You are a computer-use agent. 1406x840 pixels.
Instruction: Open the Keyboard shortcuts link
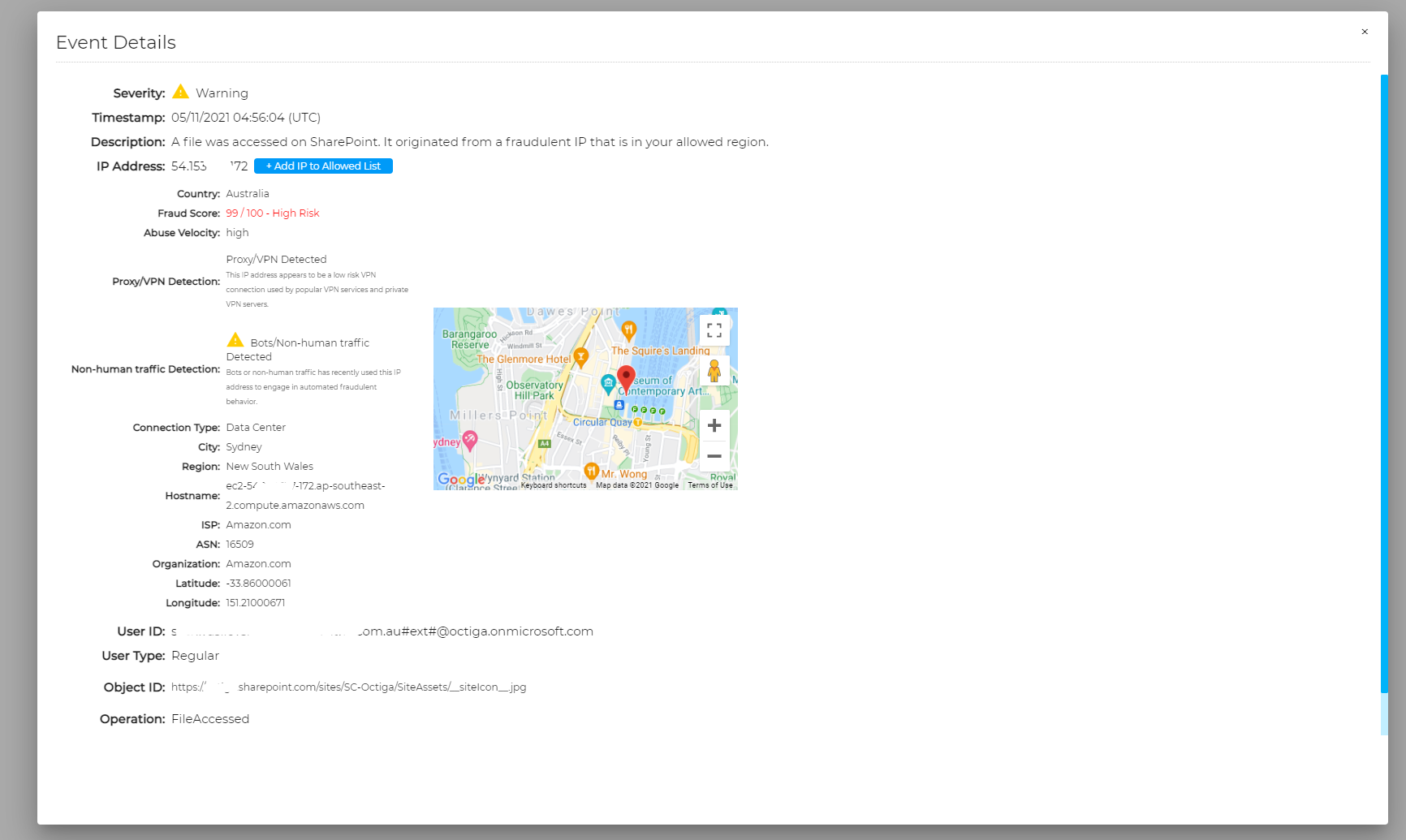[x=553, y=485]
